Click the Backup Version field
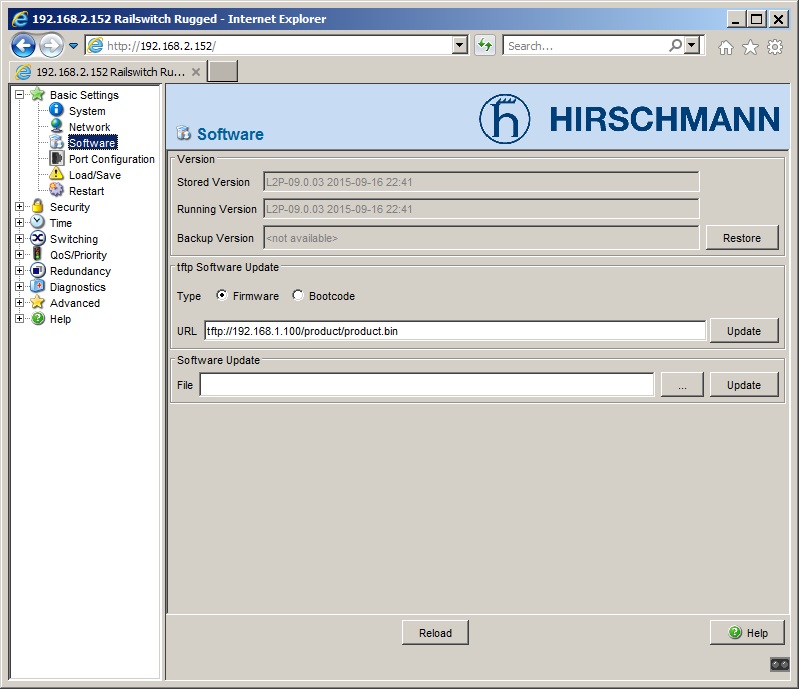Image resolution: width=799 pixels, height=689 pixels. (x=481, y=237)
